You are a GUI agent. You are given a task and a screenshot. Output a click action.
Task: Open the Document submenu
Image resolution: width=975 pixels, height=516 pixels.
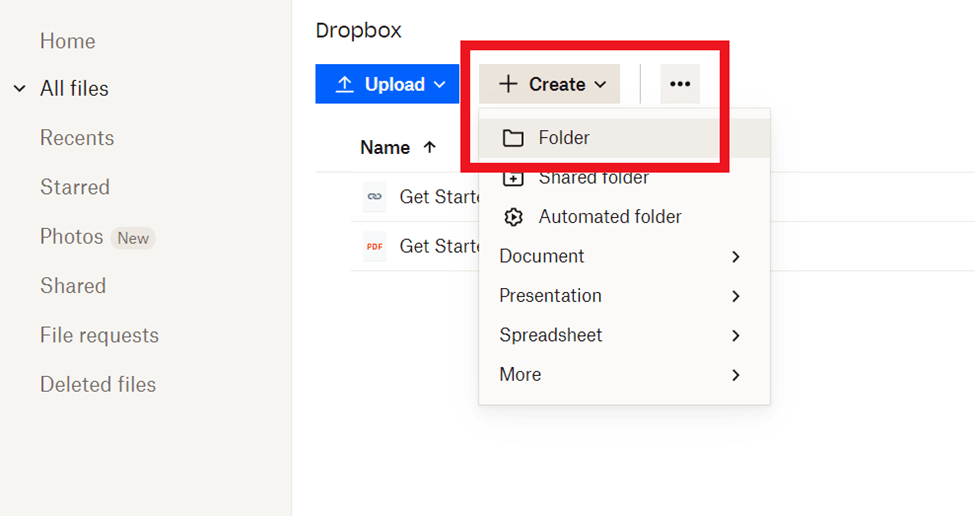(624, 256)
